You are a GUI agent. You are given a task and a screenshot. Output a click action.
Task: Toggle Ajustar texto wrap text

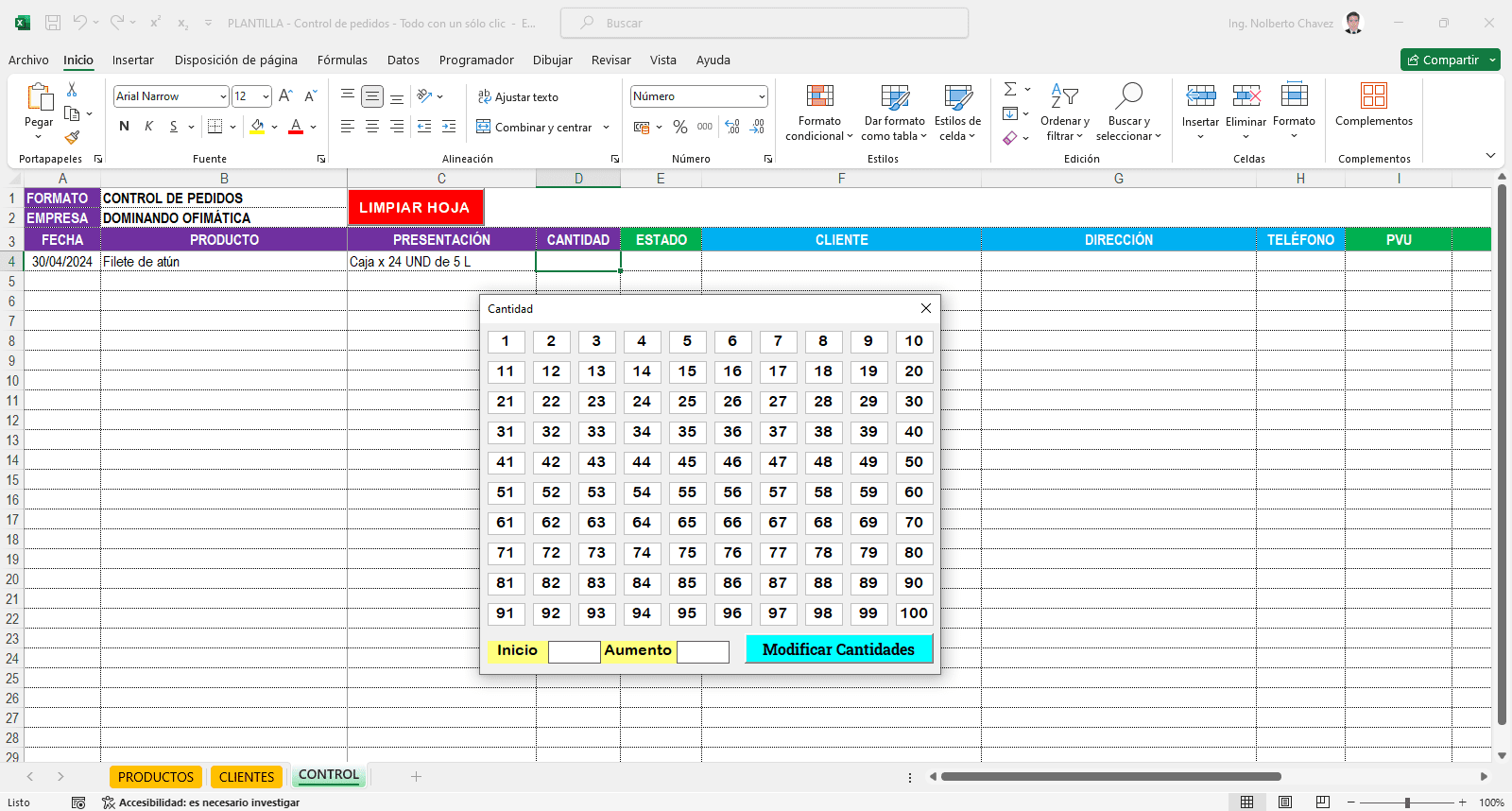coord(518,97)
